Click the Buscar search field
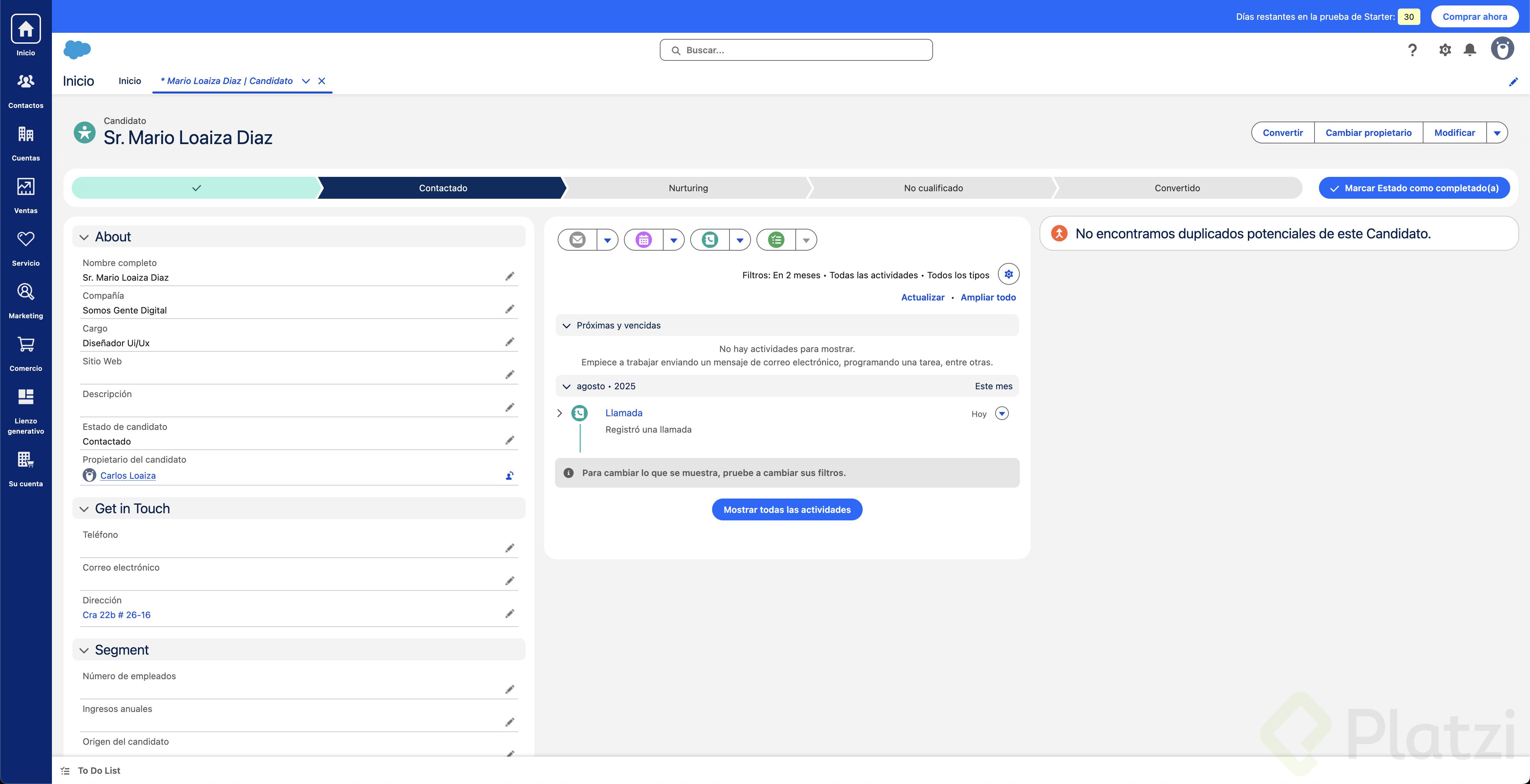Viewport: 1530px width, 784px height. 796,50
